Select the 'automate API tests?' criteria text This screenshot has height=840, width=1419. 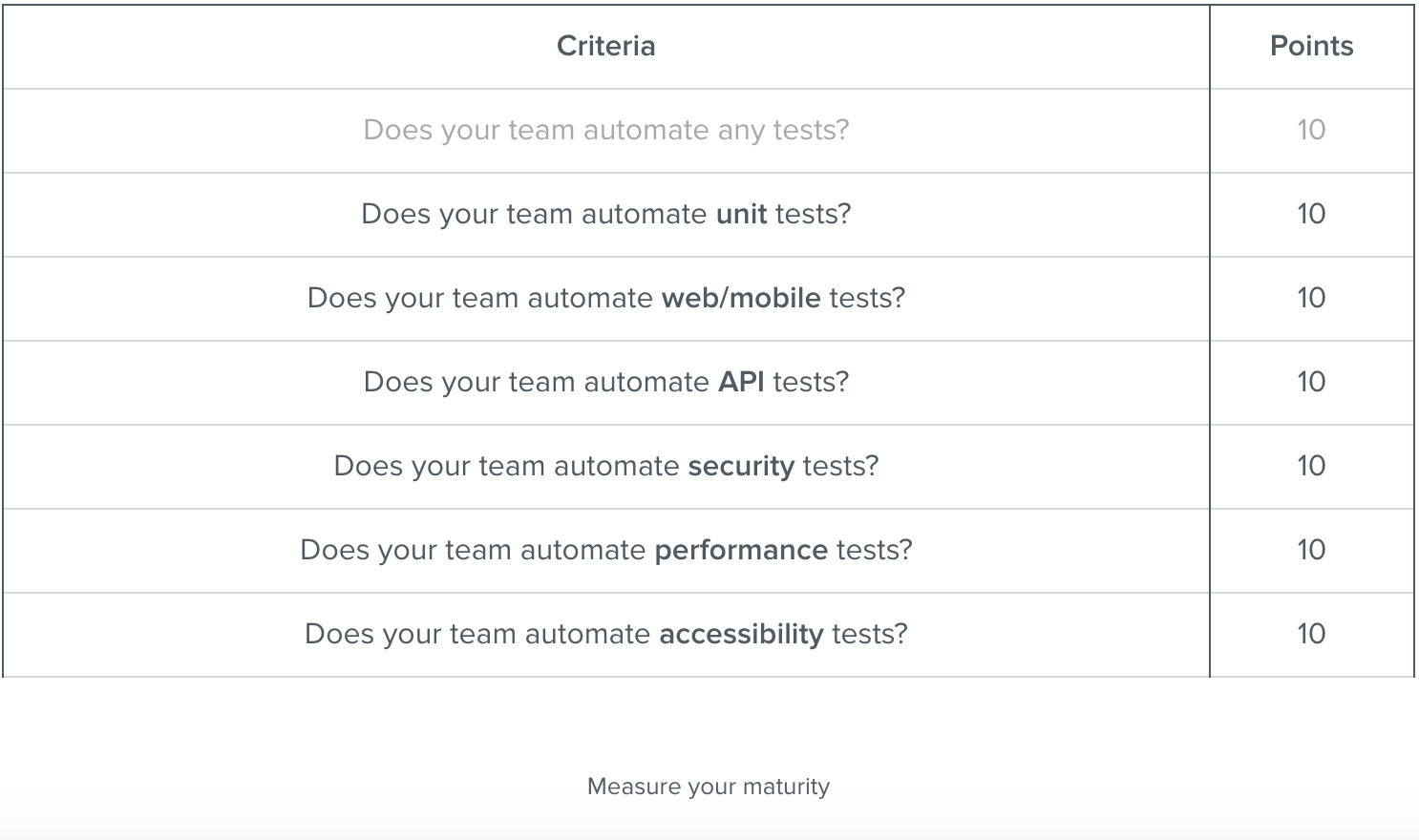point(605,382)
